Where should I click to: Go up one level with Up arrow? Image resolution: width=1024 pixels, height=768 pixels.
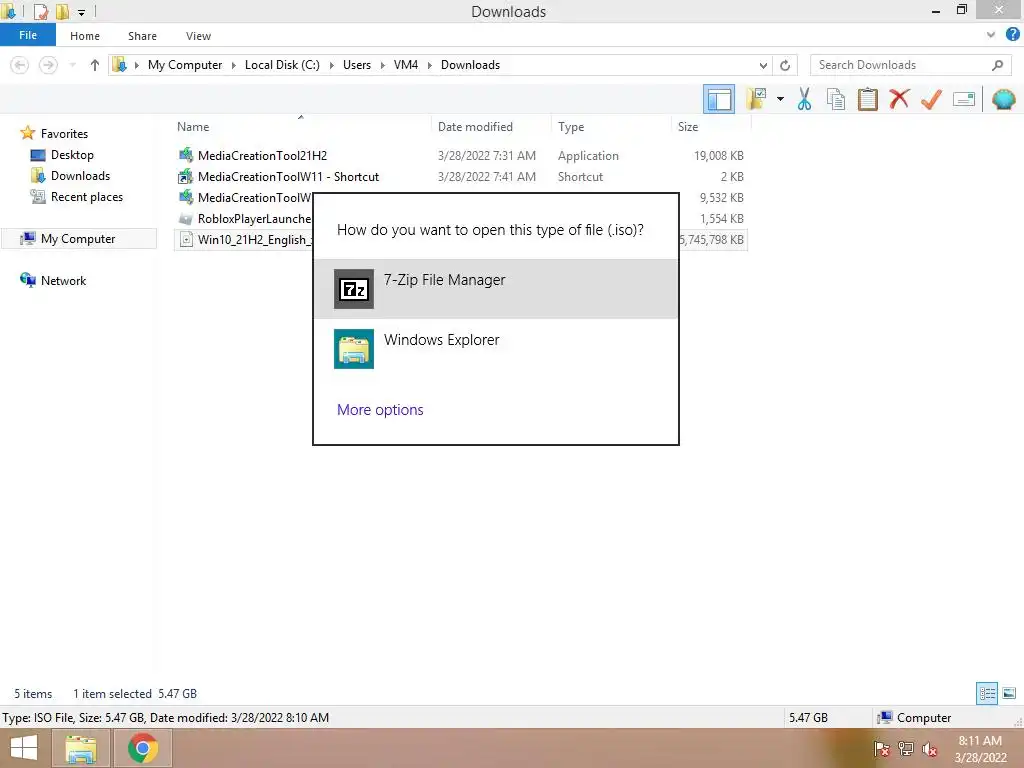pos(95,65)
